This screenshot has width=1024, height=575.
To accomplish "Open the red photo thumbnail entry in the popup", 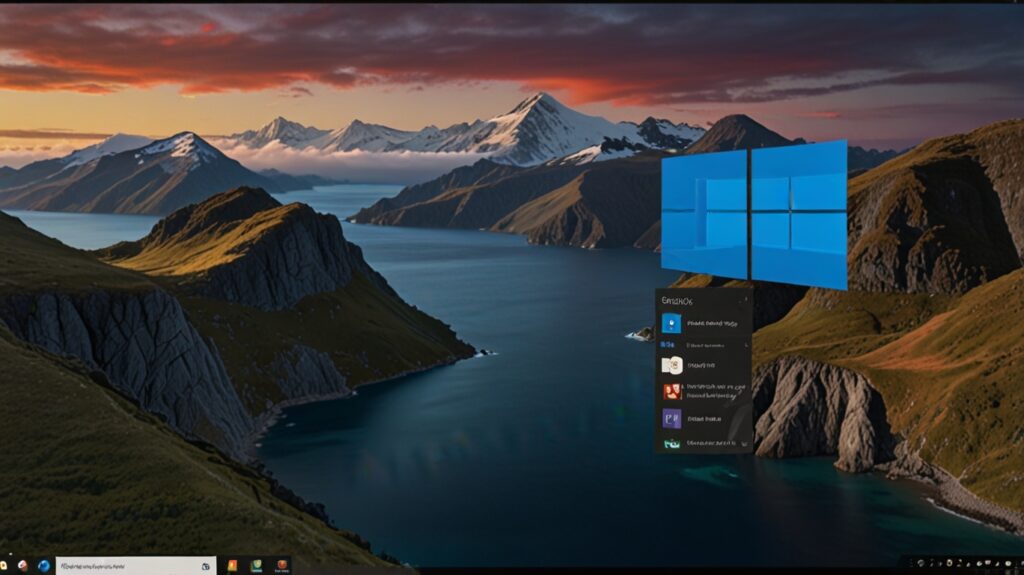I will pyautogui.click(x=671, y=391).
